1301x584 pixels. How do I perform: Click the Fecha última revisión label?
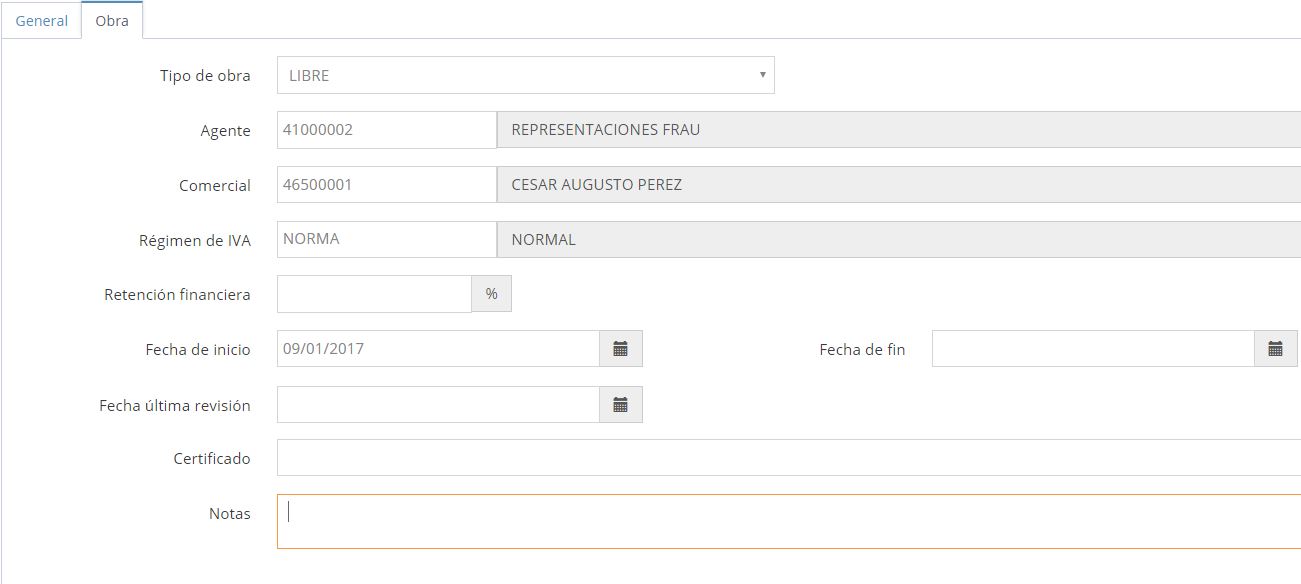pyautogui.click(x=175, y=406)
